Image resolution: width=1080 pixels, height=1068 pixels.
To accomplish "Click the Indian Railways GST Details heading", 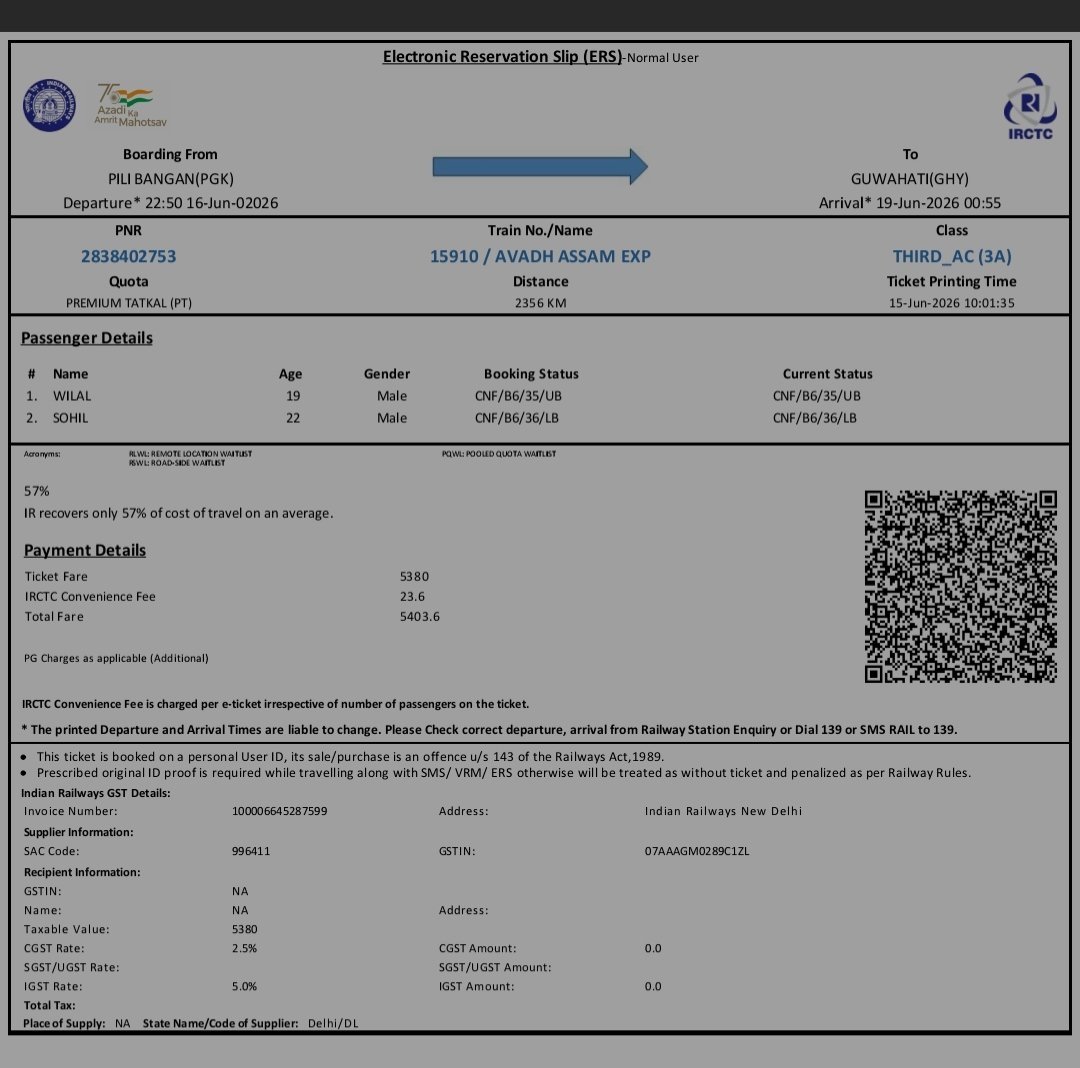I will [x=95, y=793].
